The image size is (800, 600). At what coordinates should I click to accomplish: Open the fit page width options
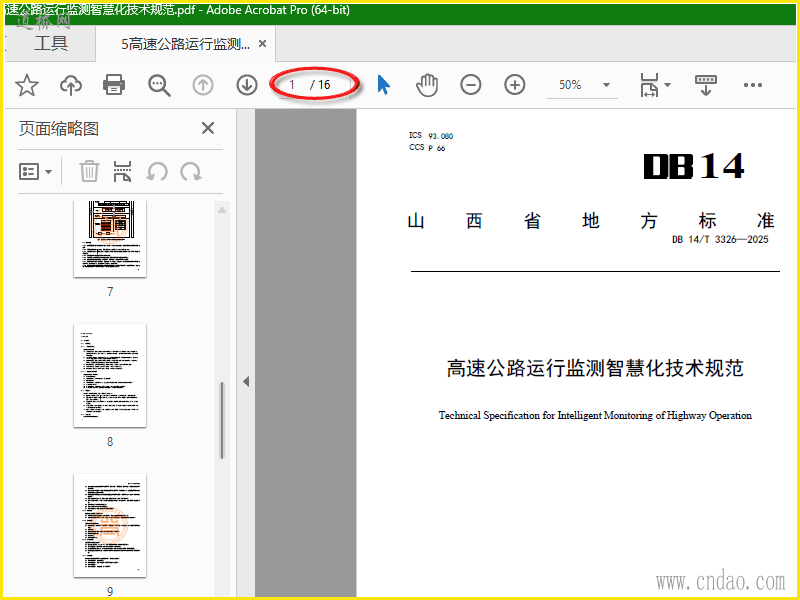pyautogui.click(x=655, y=85)
